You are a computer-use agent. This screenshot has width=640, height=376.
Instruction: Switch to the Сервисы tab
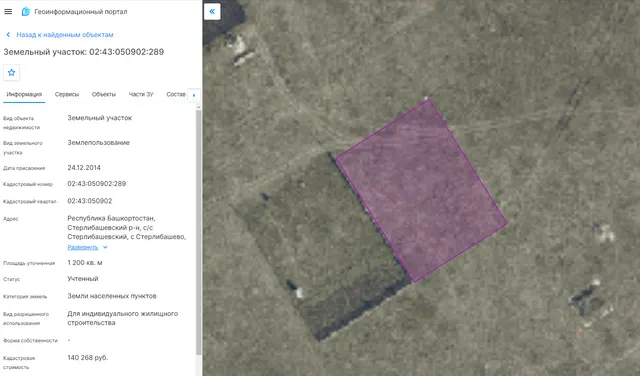67,94
